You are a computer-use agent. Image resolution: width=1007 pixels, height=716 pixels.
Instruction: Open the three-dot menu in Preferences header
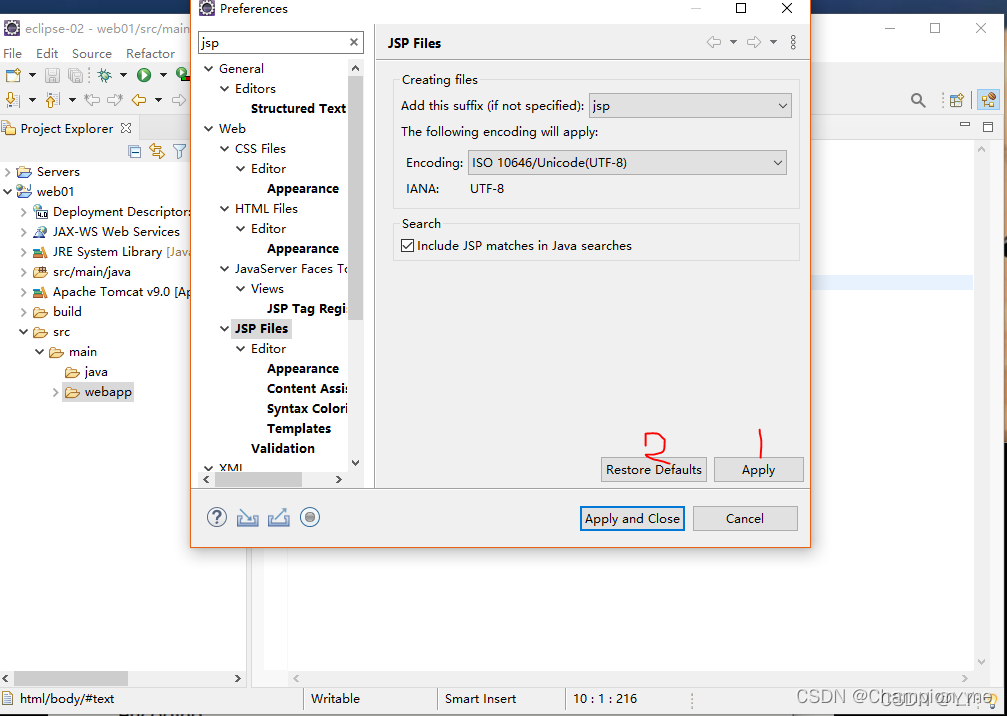coord(793,42)
